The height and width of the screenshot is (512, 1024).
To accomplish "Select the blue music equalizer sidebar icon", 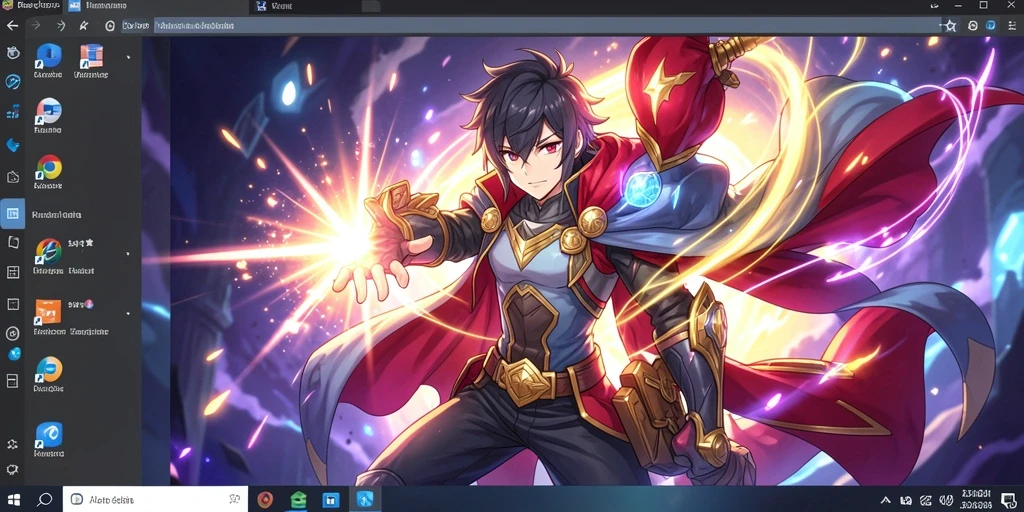I will 12,114.
